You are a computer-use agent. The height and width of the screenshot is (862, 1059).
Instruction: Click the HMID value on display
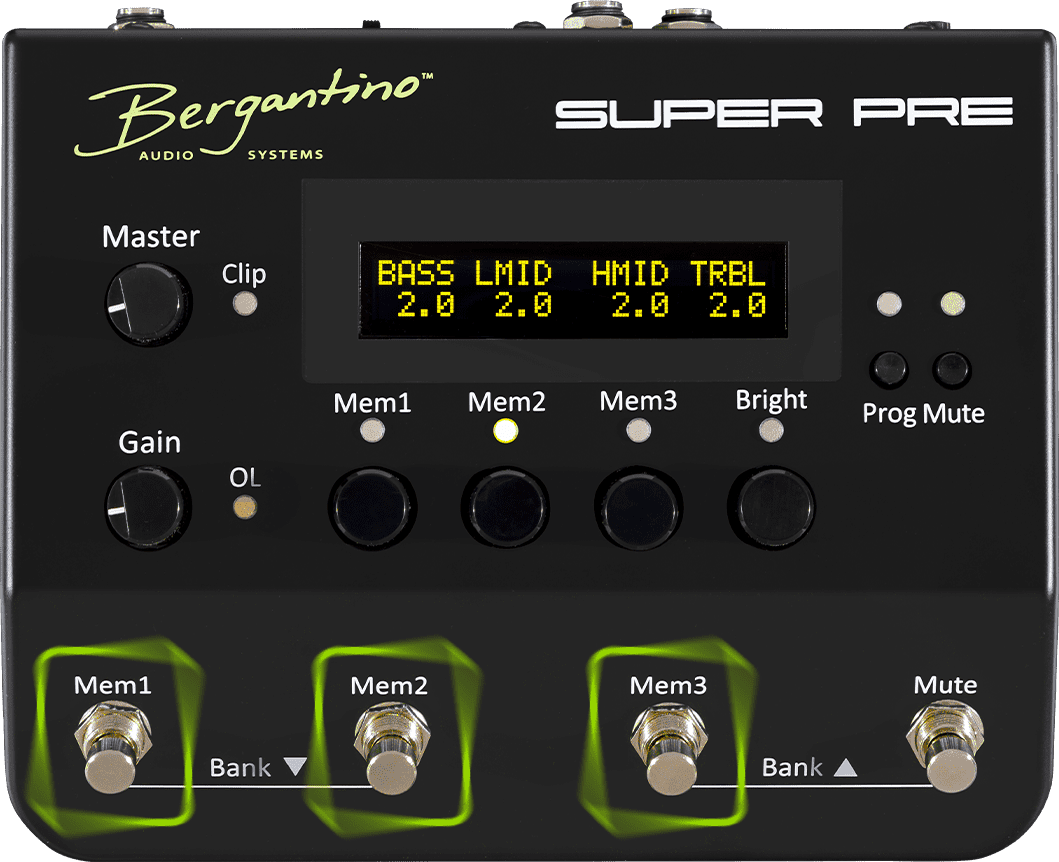point(640,305)
